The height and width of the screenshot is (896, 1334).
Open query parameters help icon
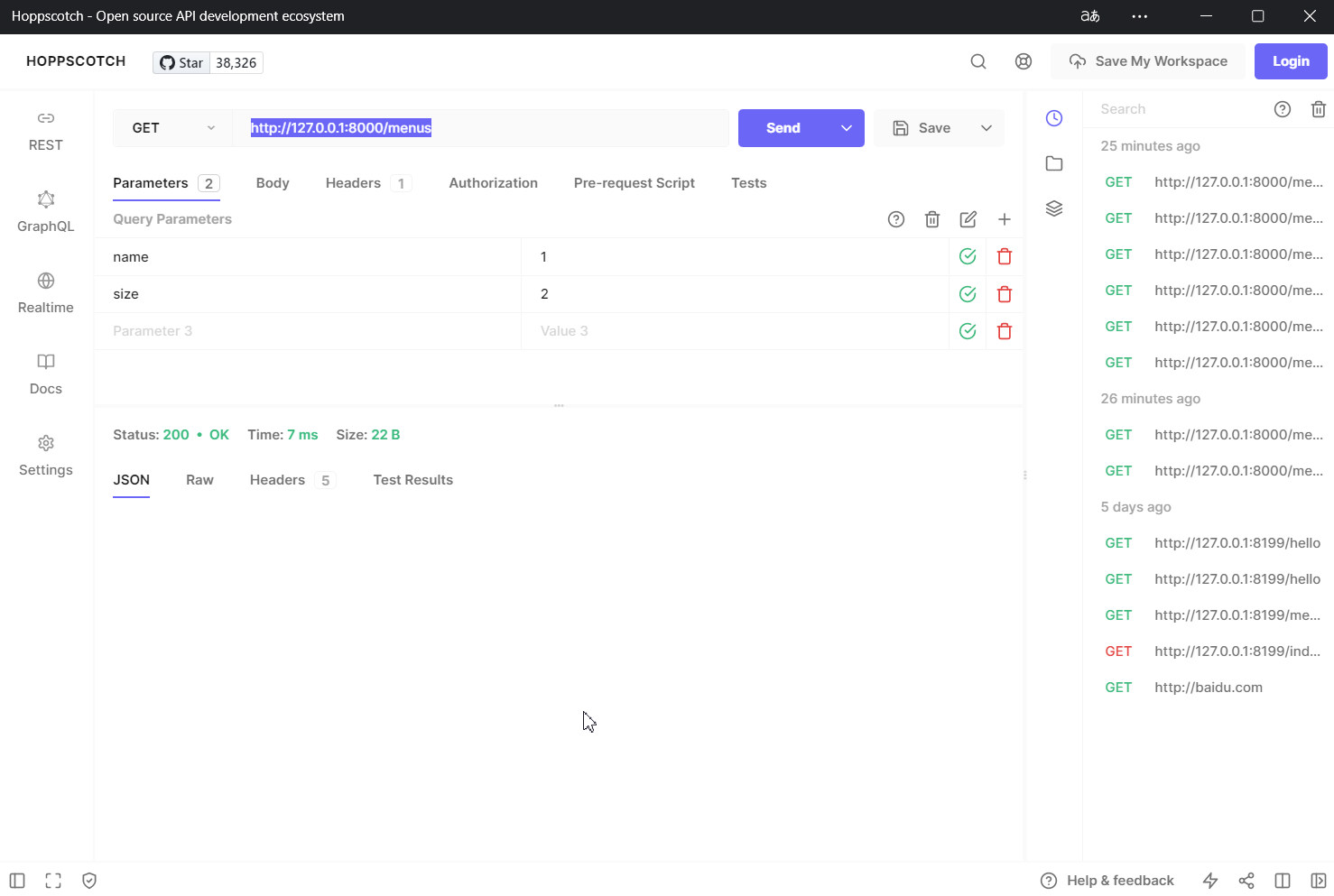[x=896, y=219]
